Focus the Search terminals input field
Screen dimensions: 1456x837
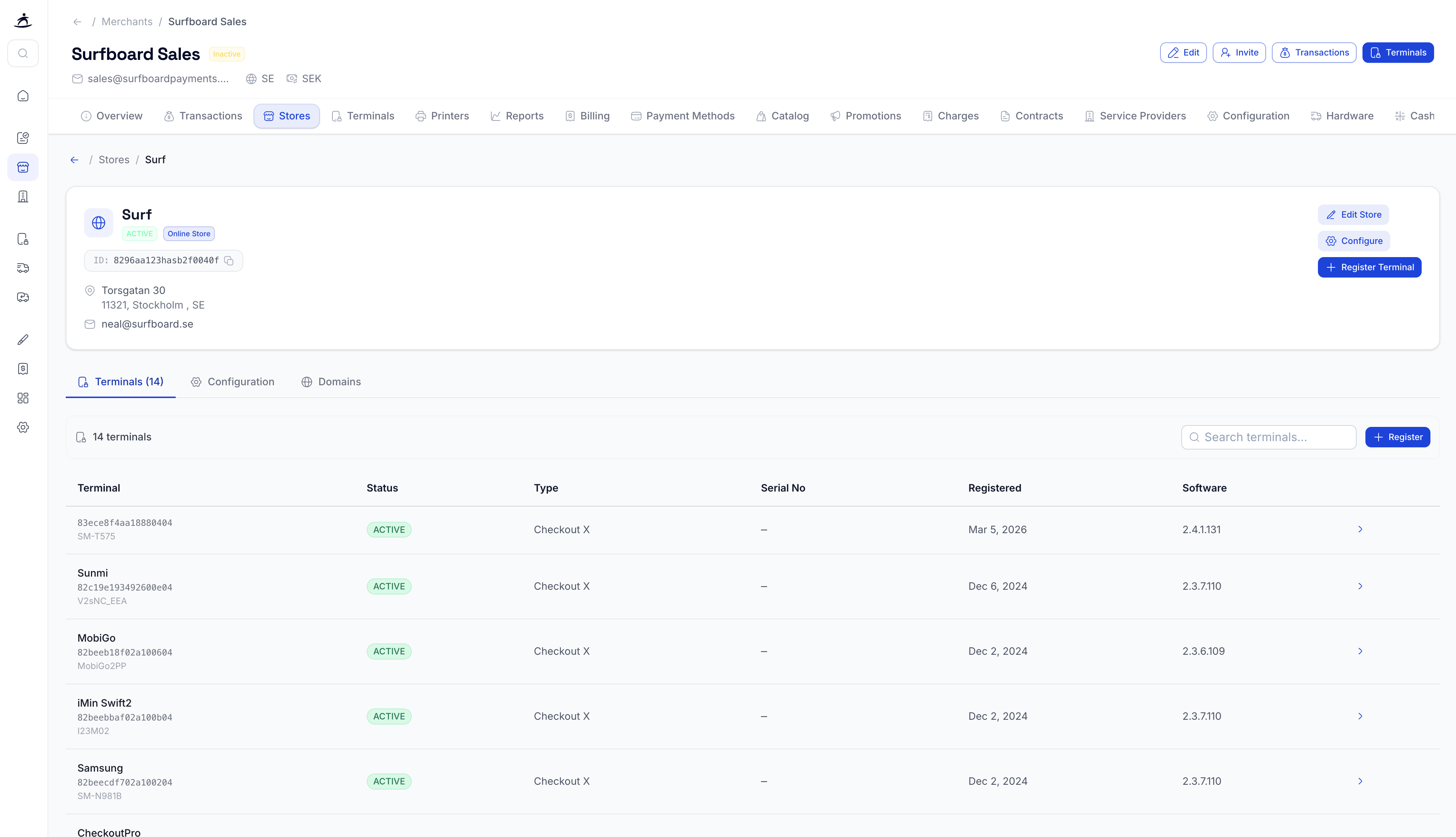[1277, 437]
